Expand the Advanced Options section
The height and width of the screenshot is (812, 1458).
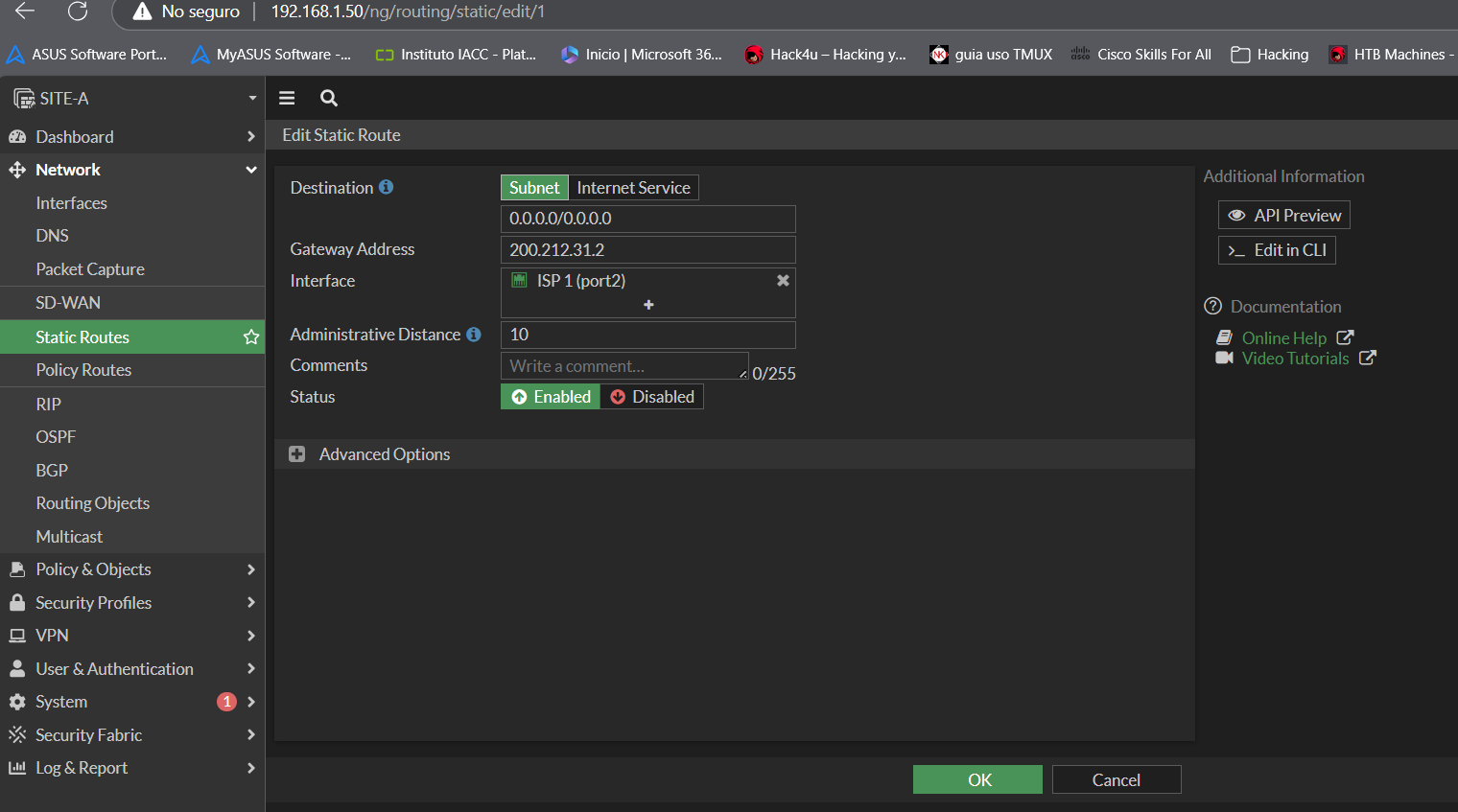(297, 454)
